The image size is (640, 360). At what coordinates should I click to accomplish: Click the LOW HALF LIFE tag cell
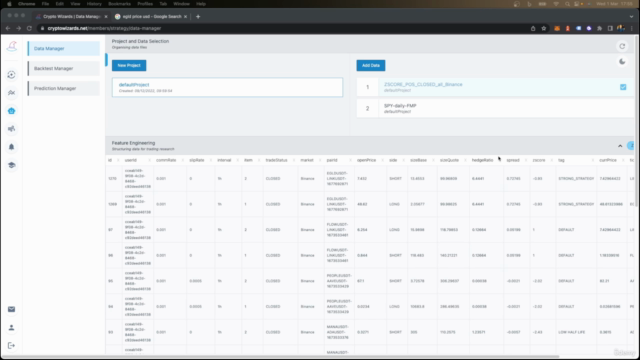[x=571, y=332]
